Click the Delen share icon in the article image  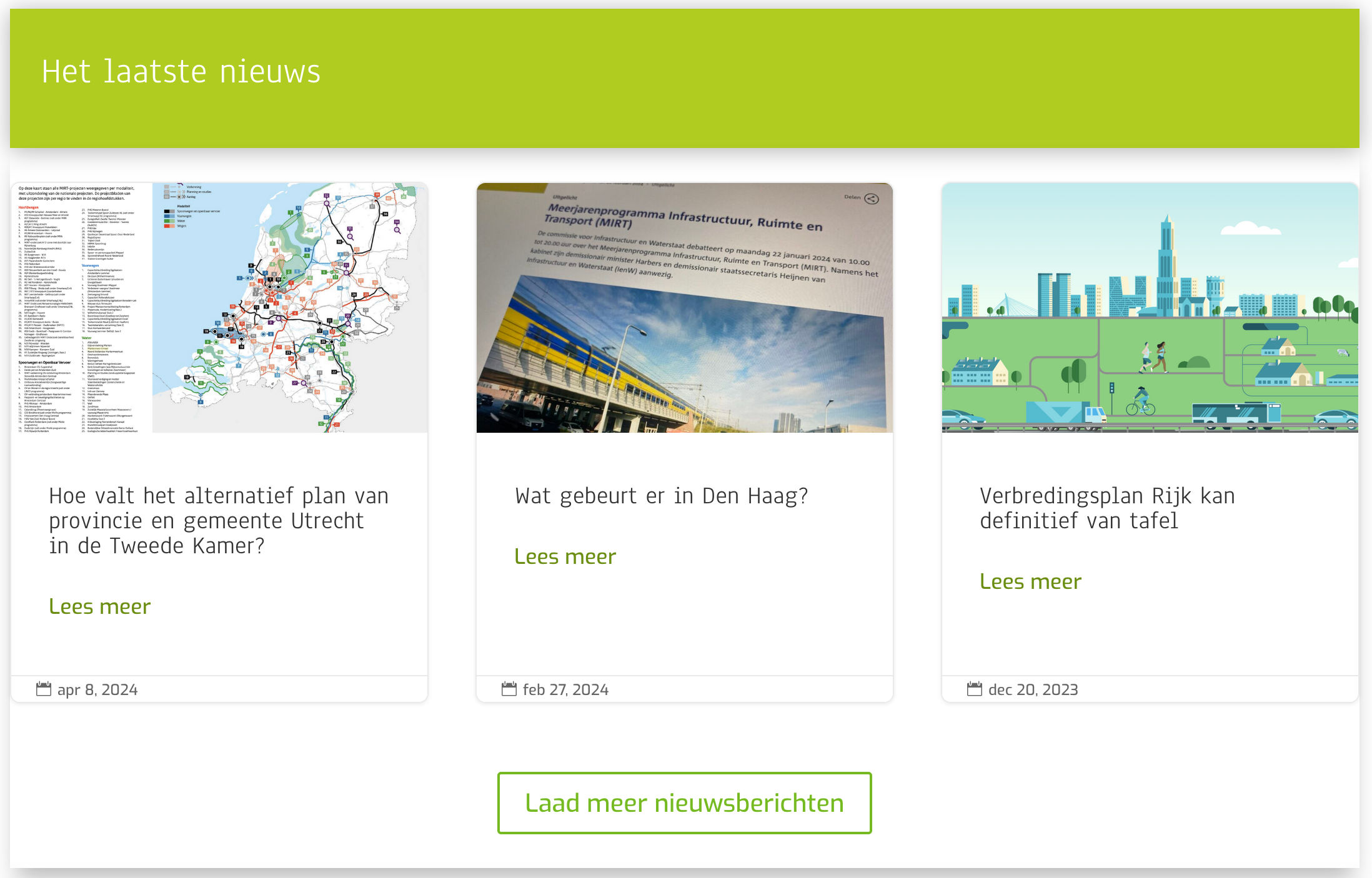tap(872, 198)
